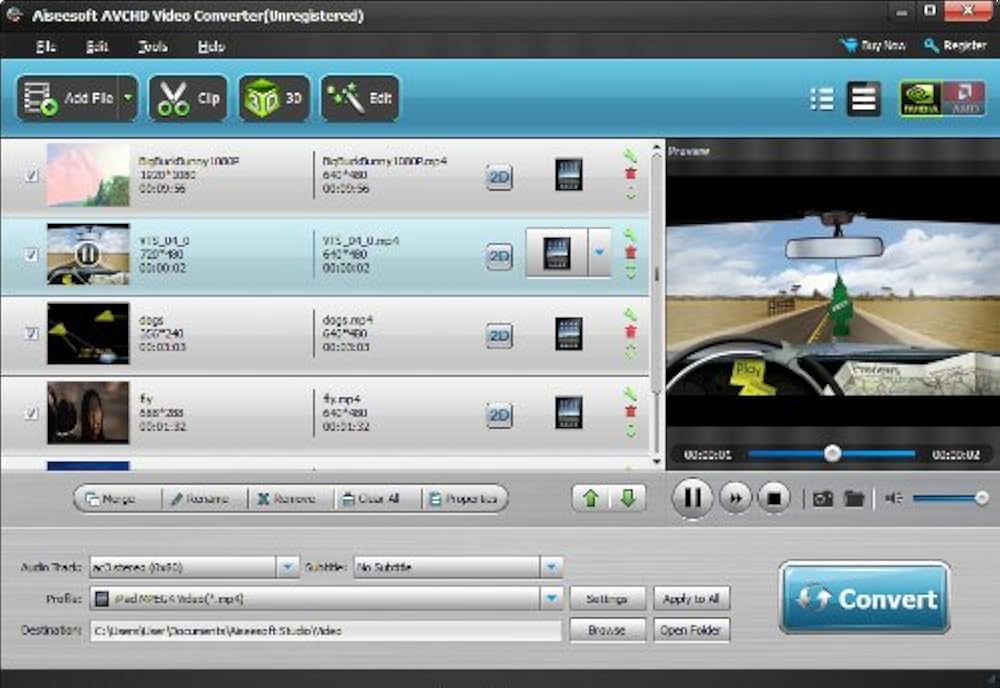Open the snapshot folder icon

(x=853, y=498)
